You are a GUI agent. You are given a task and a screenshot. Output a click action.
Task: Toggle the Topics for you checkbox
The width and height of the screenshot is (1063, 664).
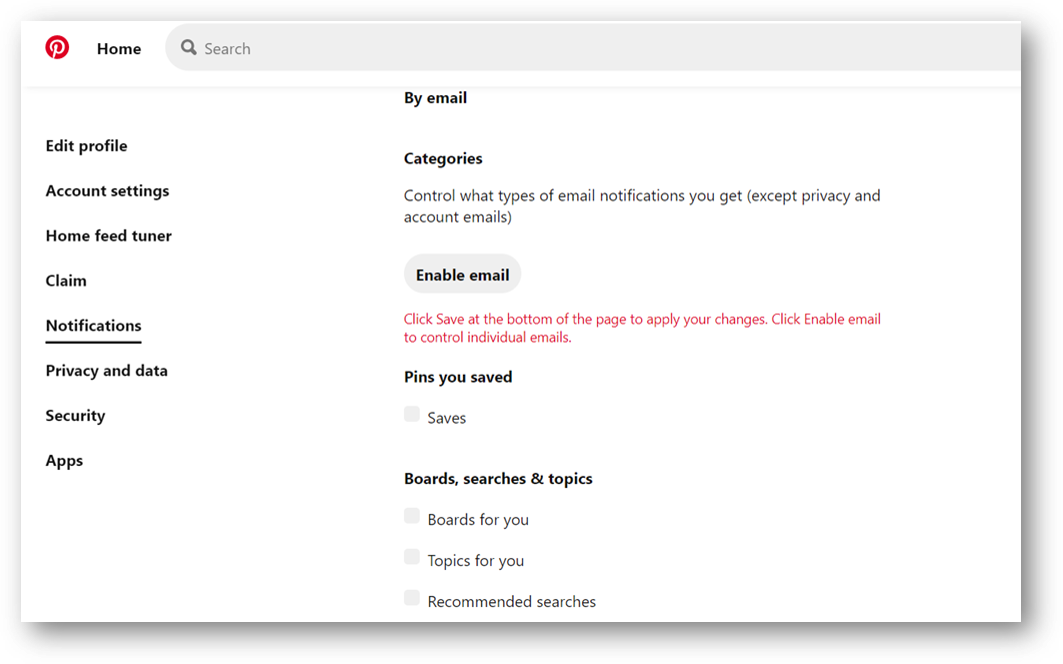[412, 557]
